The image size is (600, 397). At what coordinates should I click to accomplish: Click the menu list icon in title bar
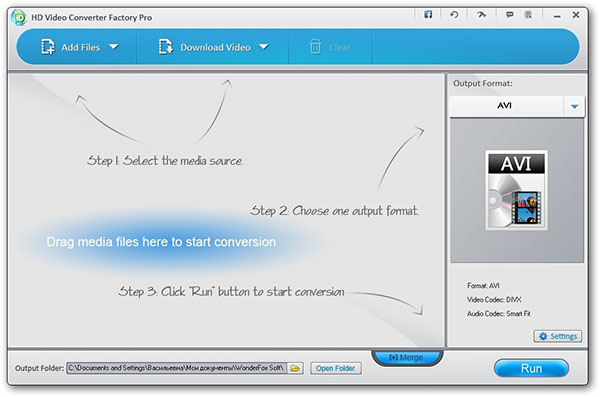528,15
